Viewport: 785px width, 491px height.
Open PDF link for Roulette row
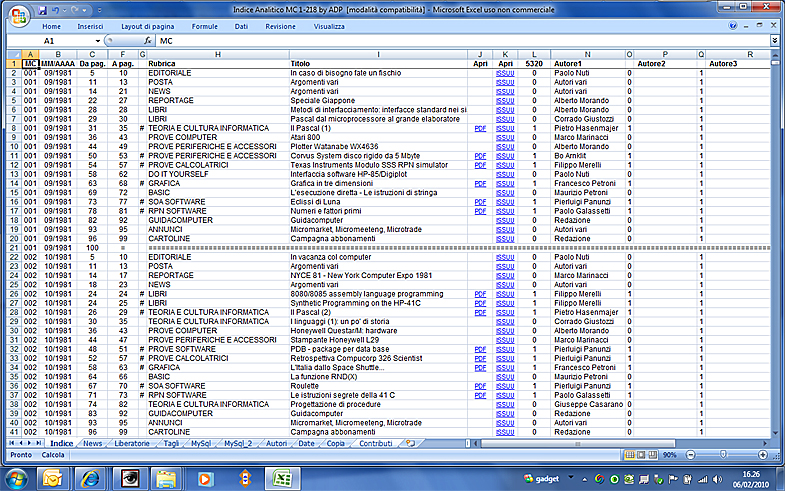pos(480,386)
